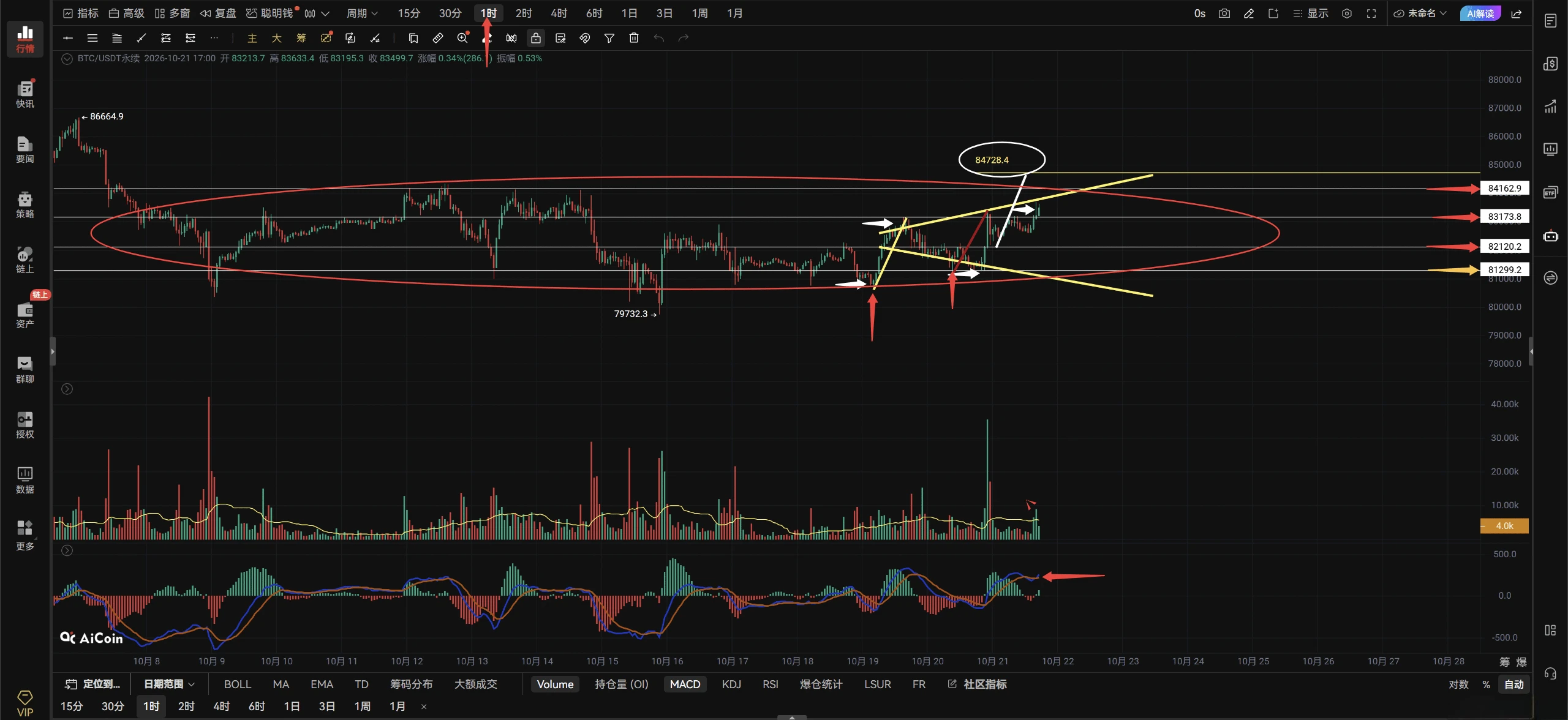1568x720 pixels.
Task: Open 数据 data panel in left sidebar
Action: pos(25,480)
